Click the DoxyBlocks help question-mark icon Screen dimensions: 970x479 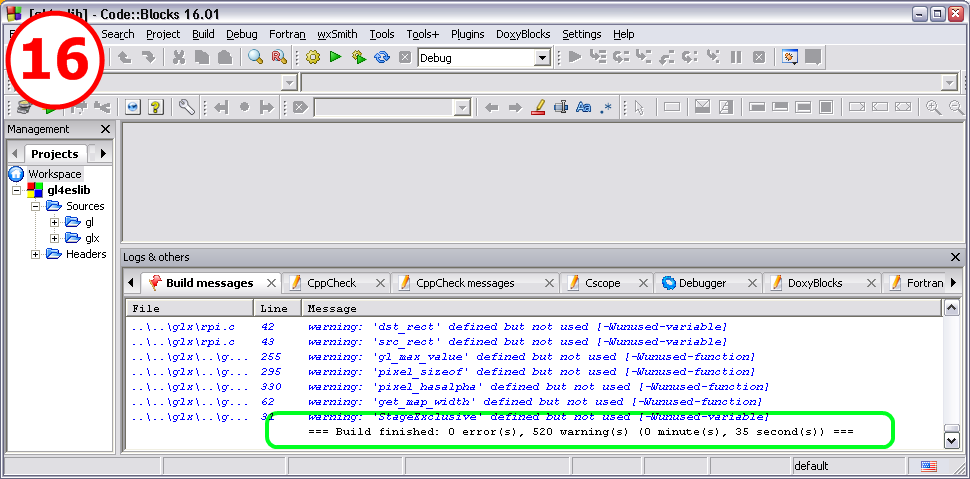[156, 107]
